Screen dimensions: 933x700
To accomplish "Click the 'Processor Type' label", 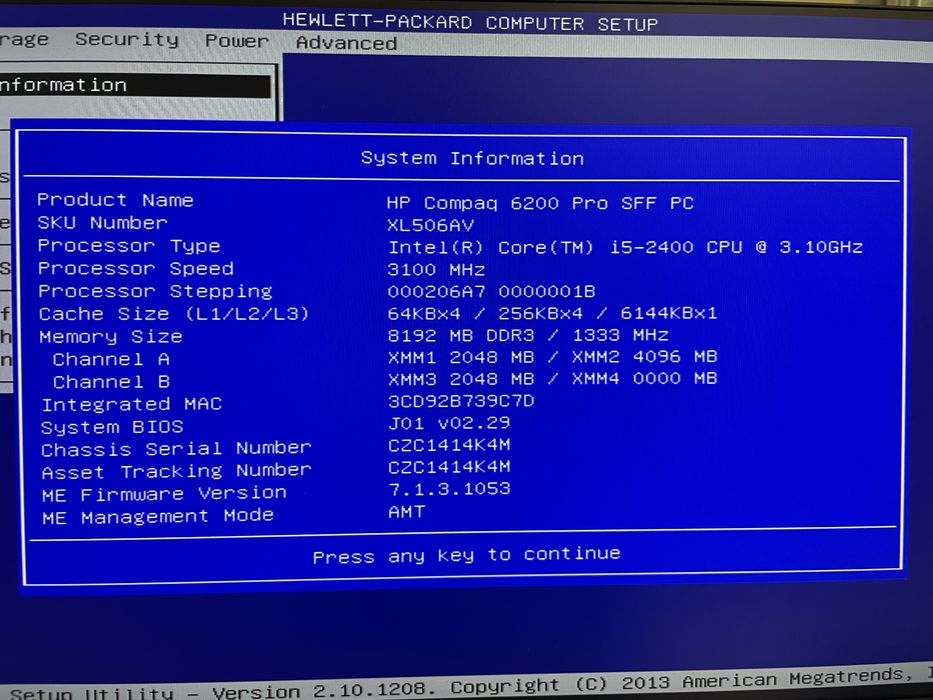I will pos(129,246).
